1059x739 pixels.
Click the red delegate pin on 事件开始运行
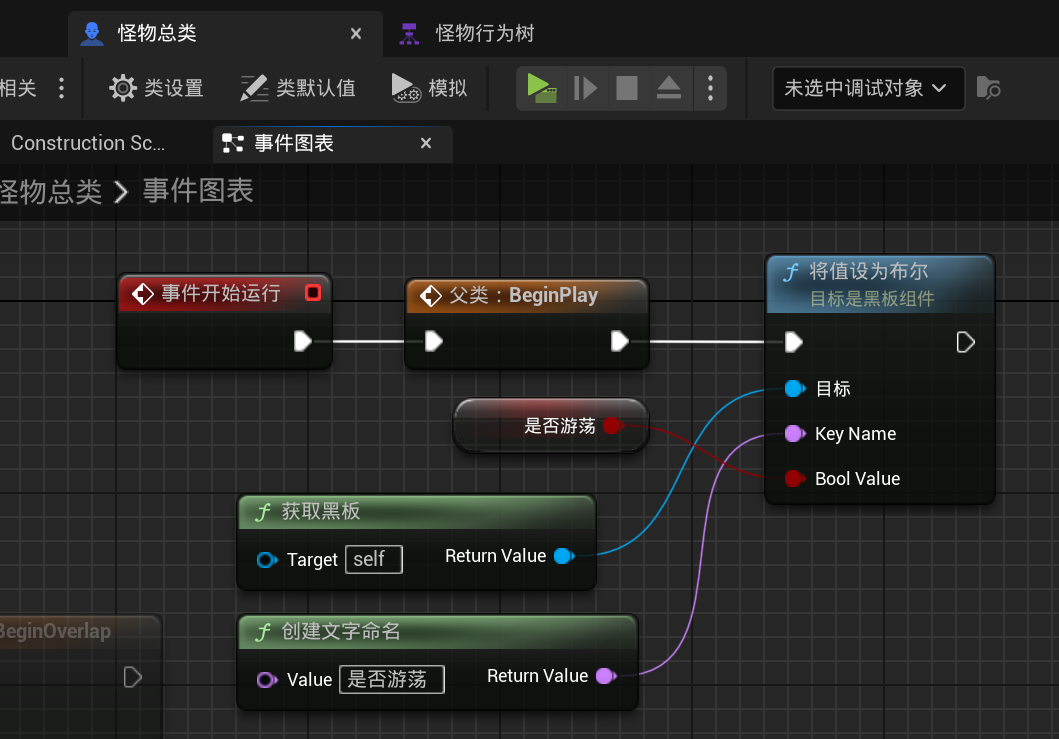pyautogui.click(x=313, y=293)
